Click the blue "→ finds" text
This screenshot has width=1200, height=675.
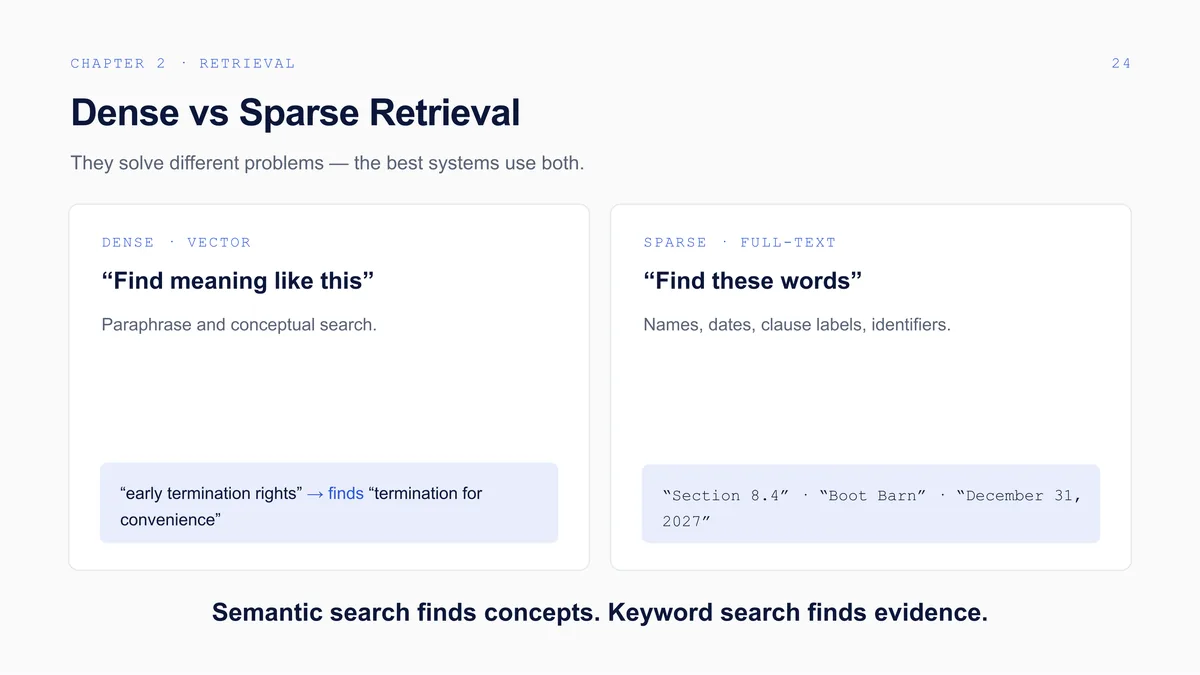point(335,493)
